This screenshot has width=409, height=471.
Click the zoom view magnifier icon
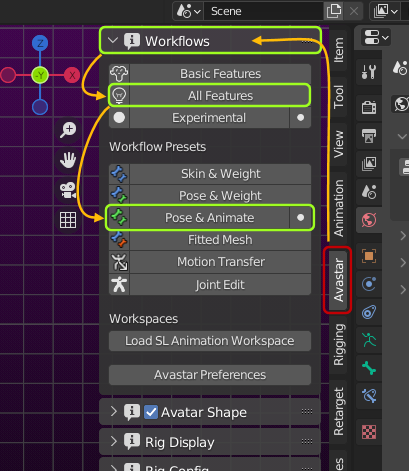[x=68, y=130]
